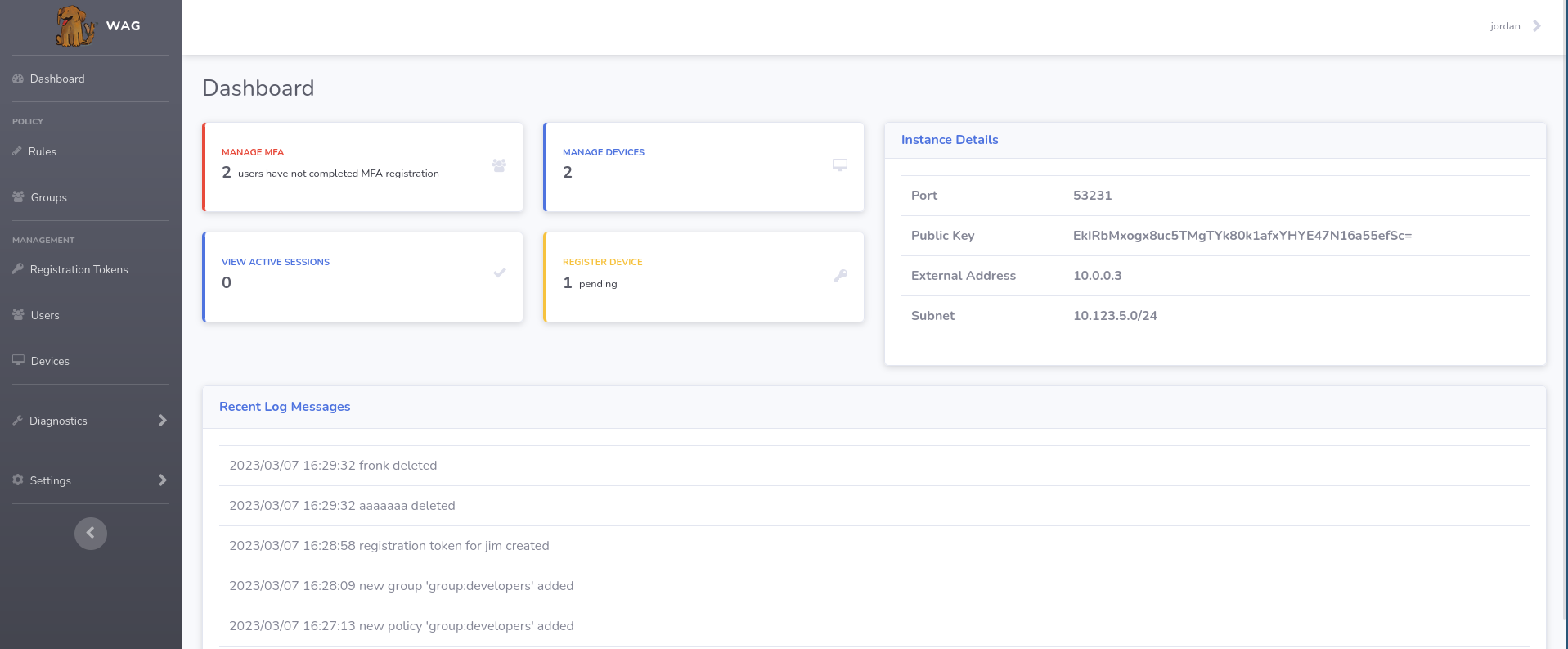Go to the Rules page
1568x649 pixels.
43,151
